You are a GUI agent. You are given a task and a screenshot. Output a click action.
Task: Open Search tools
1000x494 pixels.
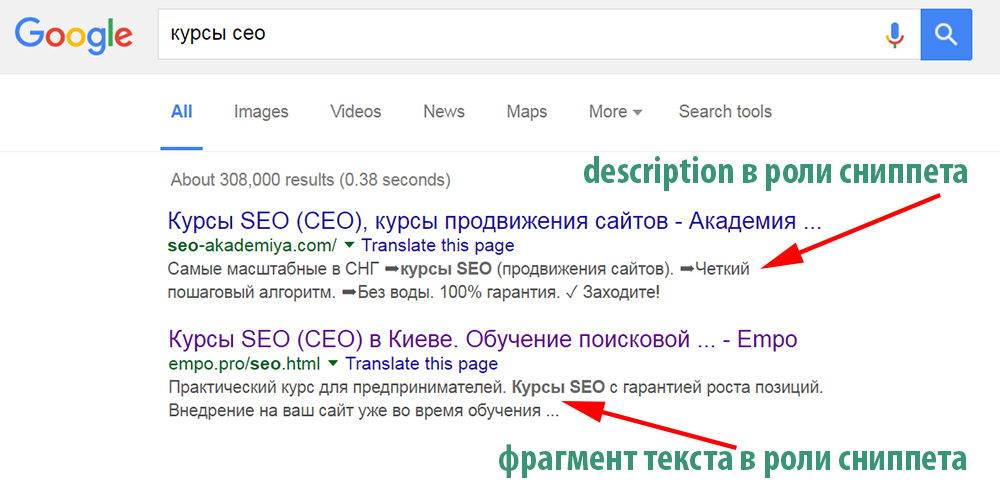coord(725,112)
